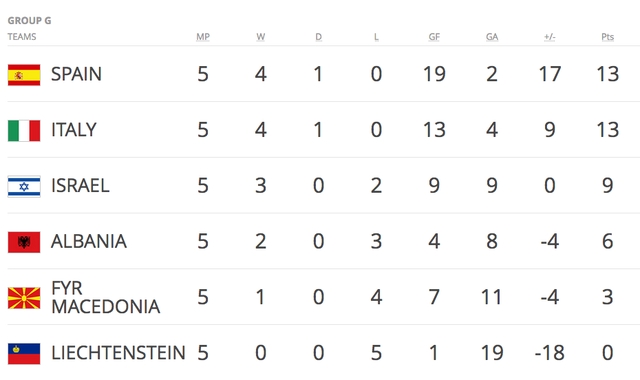Click the W column header
The height and width of the screenshot is (380, 640).
[x=261, y=37]
